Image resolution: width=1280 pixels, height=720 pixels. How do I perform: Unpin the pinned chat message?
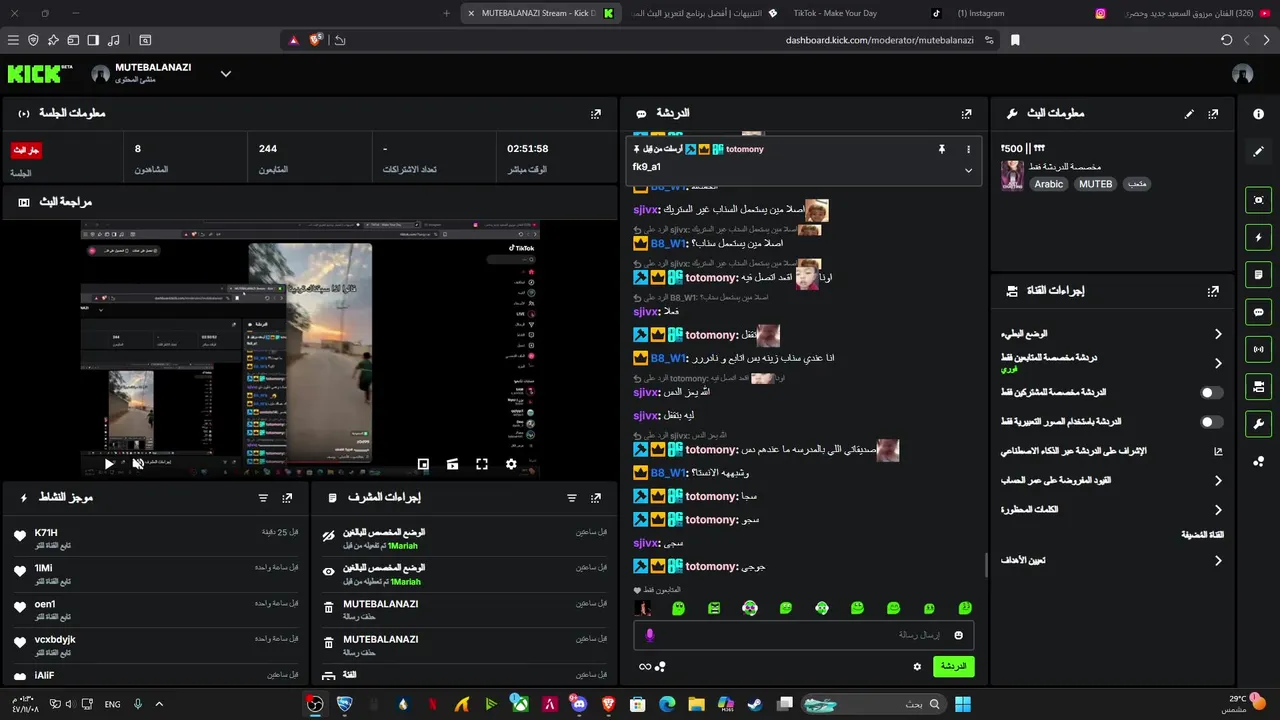pyautogui.click(x=941, y=149)
